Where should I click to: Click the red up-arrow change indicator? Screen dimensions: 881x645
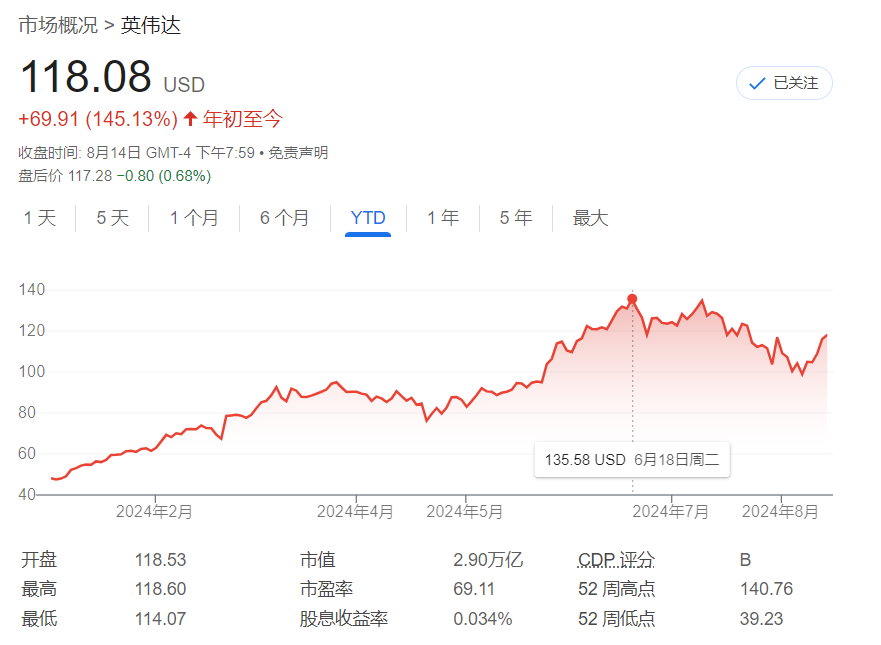pos(190,119)
